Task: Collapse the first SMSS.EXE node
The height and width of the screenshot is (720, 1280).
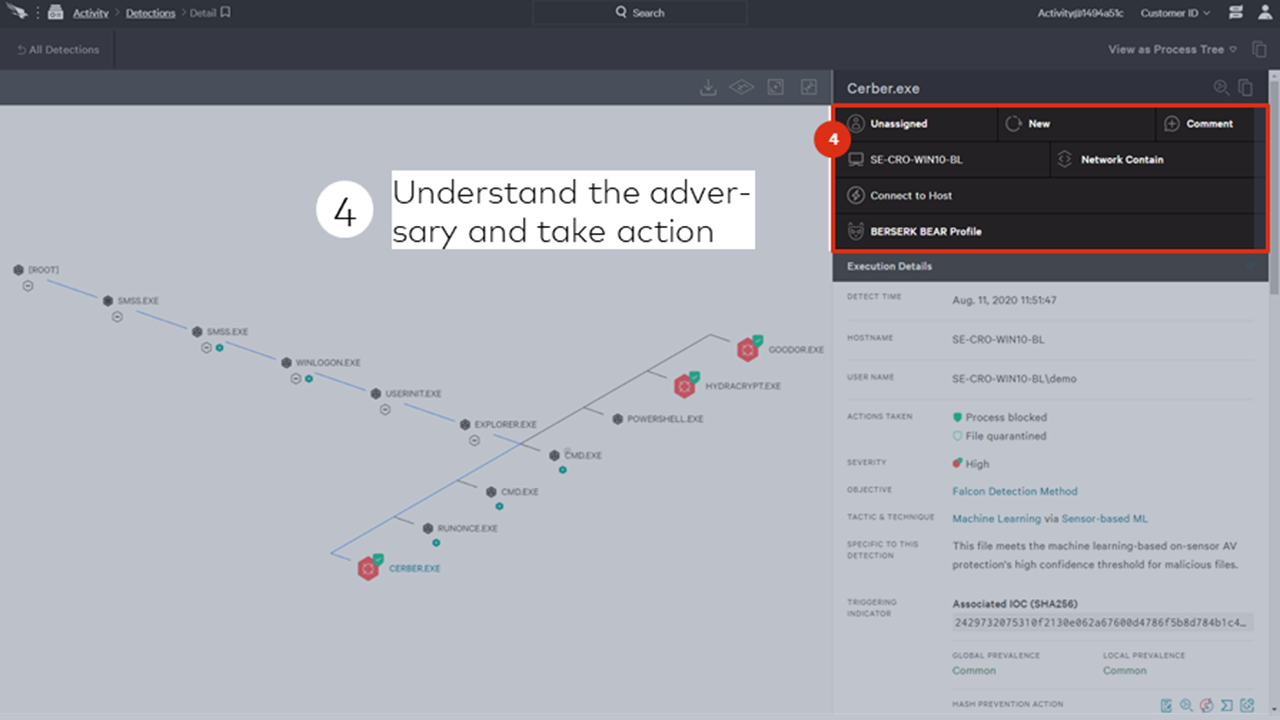Action: [x=117, y=317]
